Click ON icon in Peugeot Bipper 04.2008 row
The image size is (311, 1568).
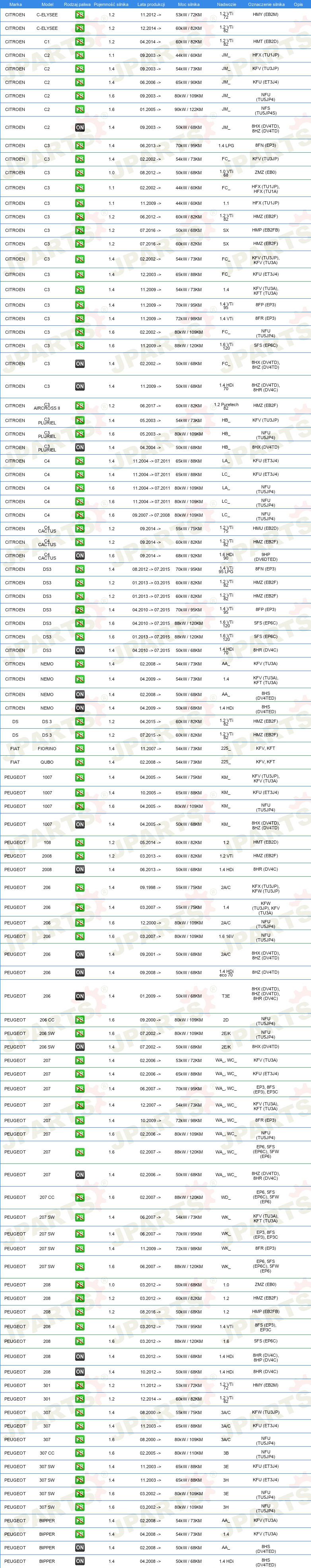tap(80, 1561)
